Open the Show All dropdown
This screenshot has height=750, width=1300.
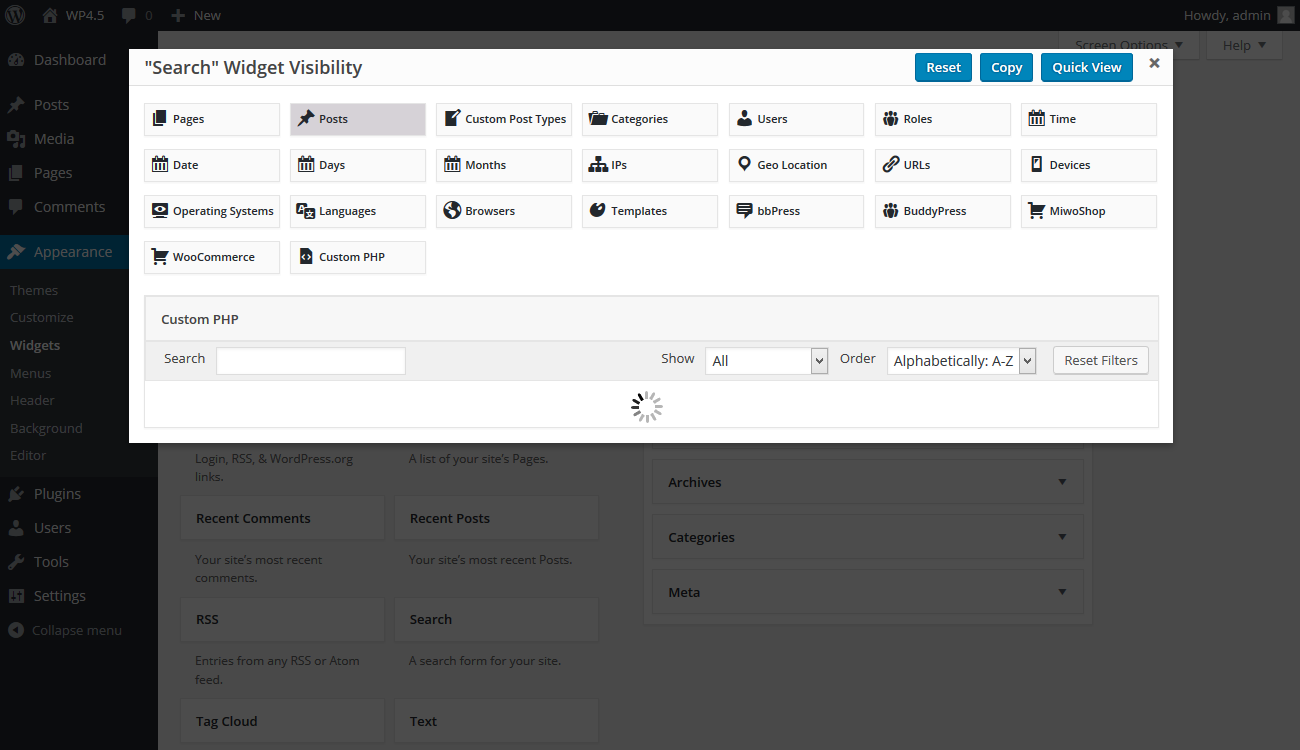(x=767, y=361)
